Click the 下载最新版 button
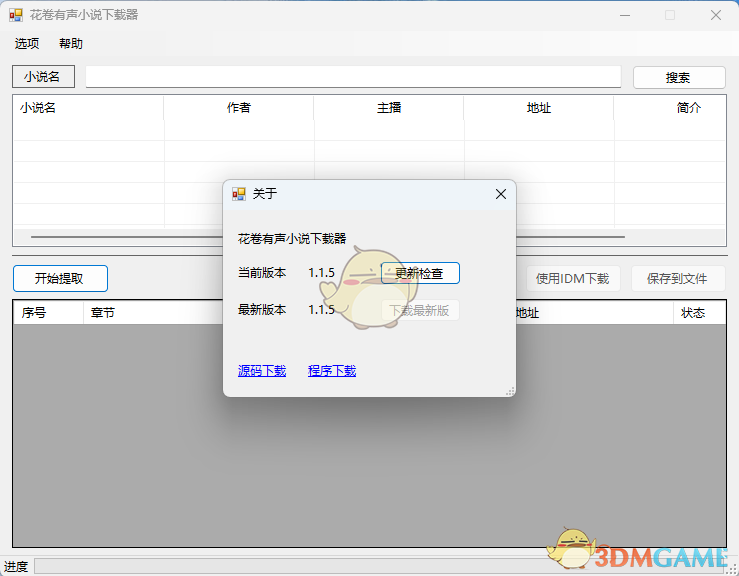Viewport: 739px width, 576px height. coord(419,310)
